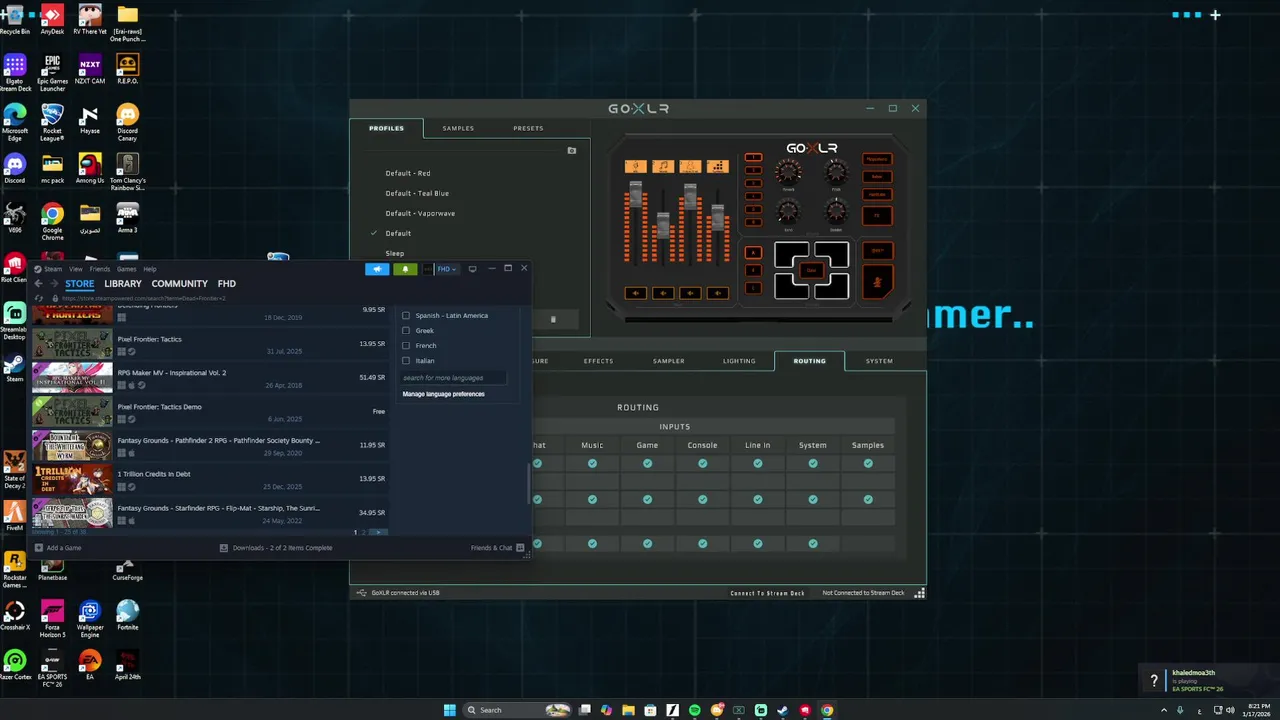Open the Rocket League desktop icon
Viewport: 1280px width, 720px height.
(x=52, y=123)
